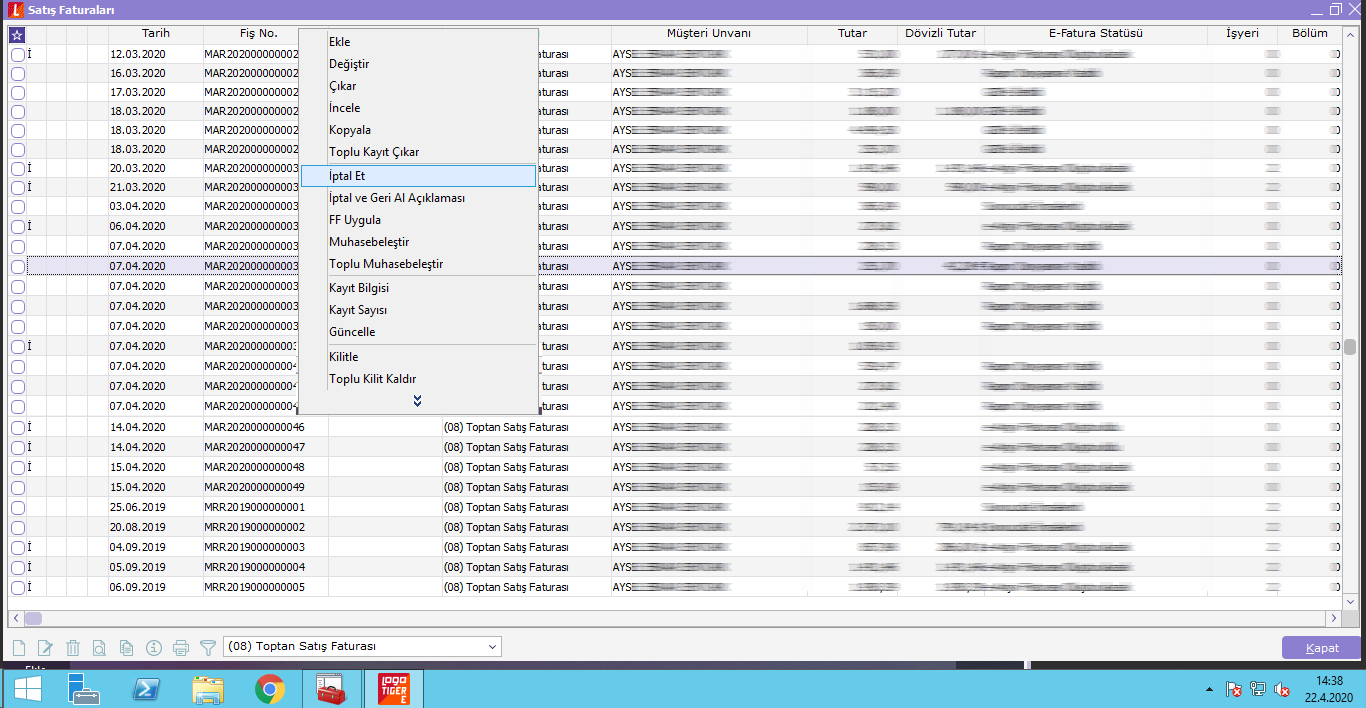Screen dimensions: 1366x708
Task: Click the new record (Ekle) icon
Action: [x=18, y=648]
